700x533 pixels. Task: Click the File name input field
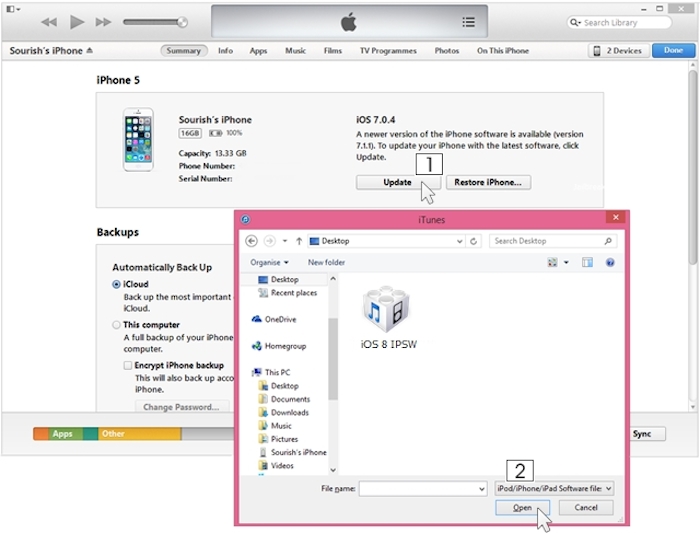tap(420, 488)
